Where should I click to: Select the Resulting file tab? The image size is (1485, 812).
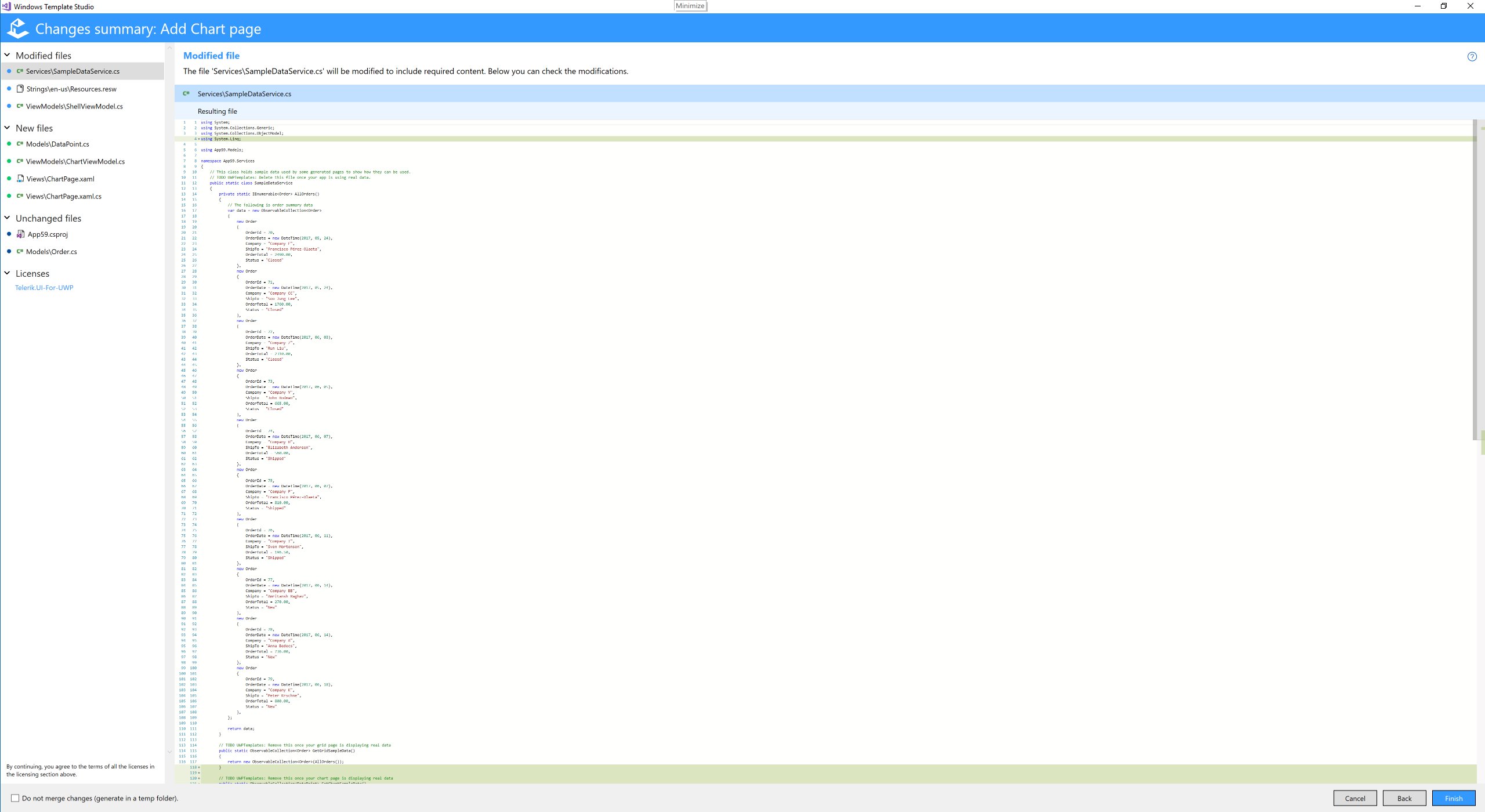click(x=218, y=111)
